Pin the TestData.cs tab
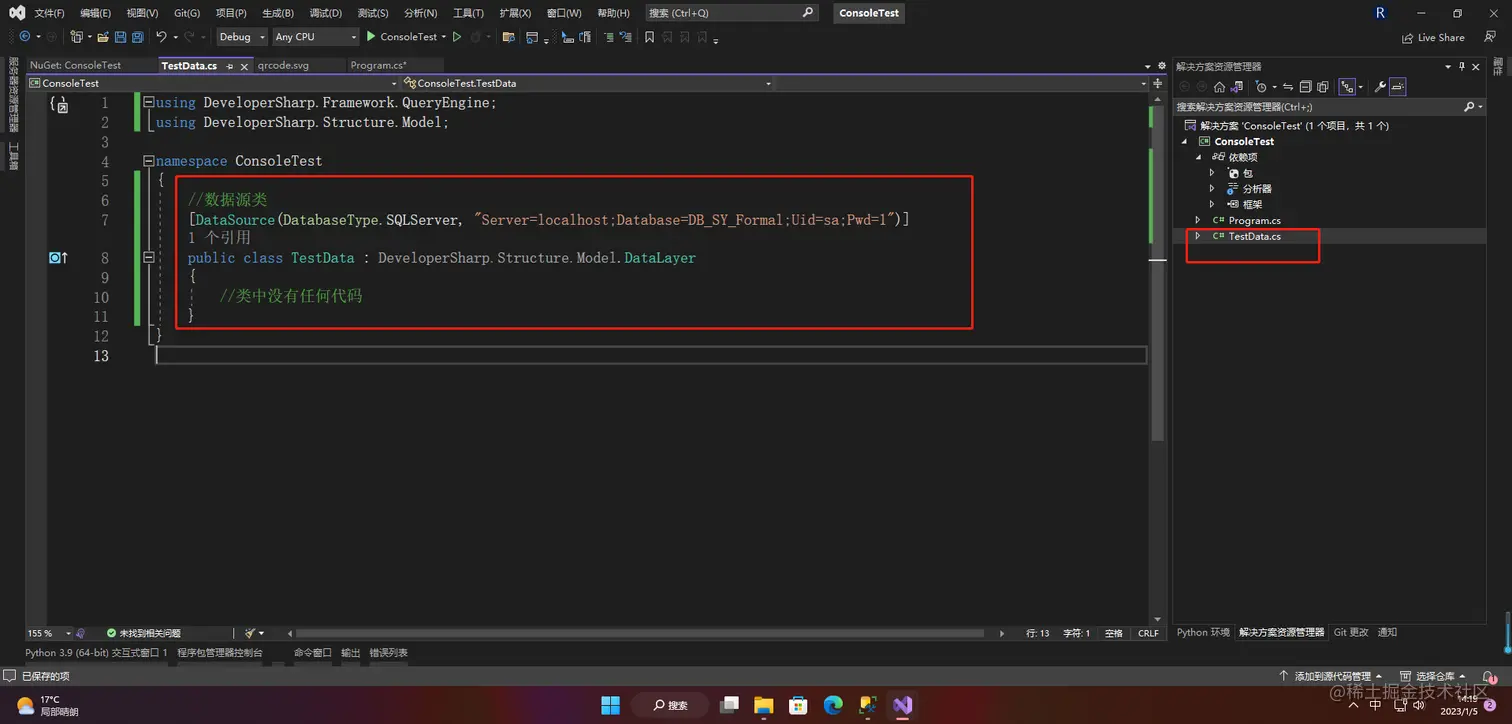Viewport: 1512px width, 724px height. [229, 66]
